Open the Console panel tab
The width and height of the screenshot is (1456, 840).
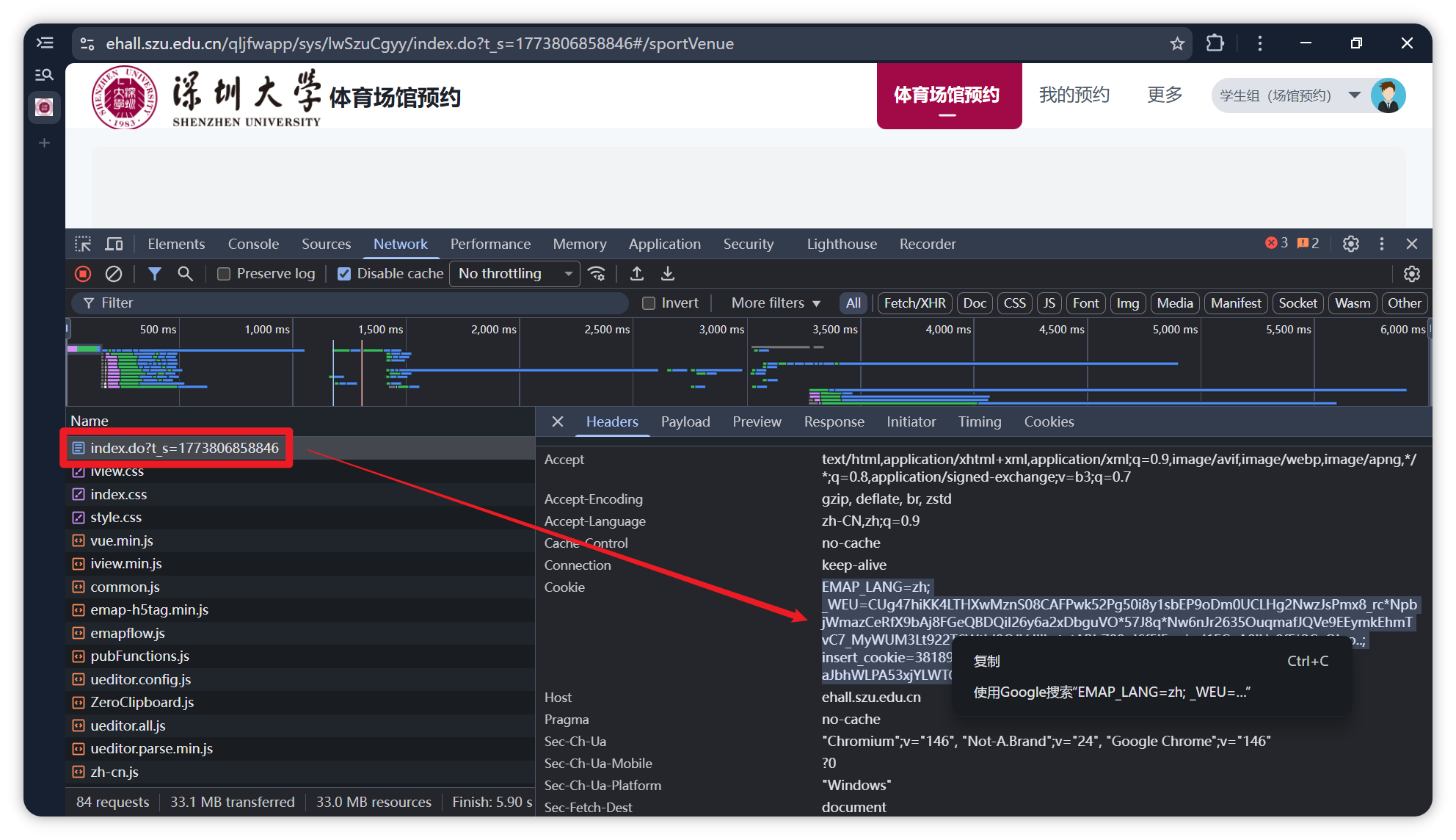[253, 244]
